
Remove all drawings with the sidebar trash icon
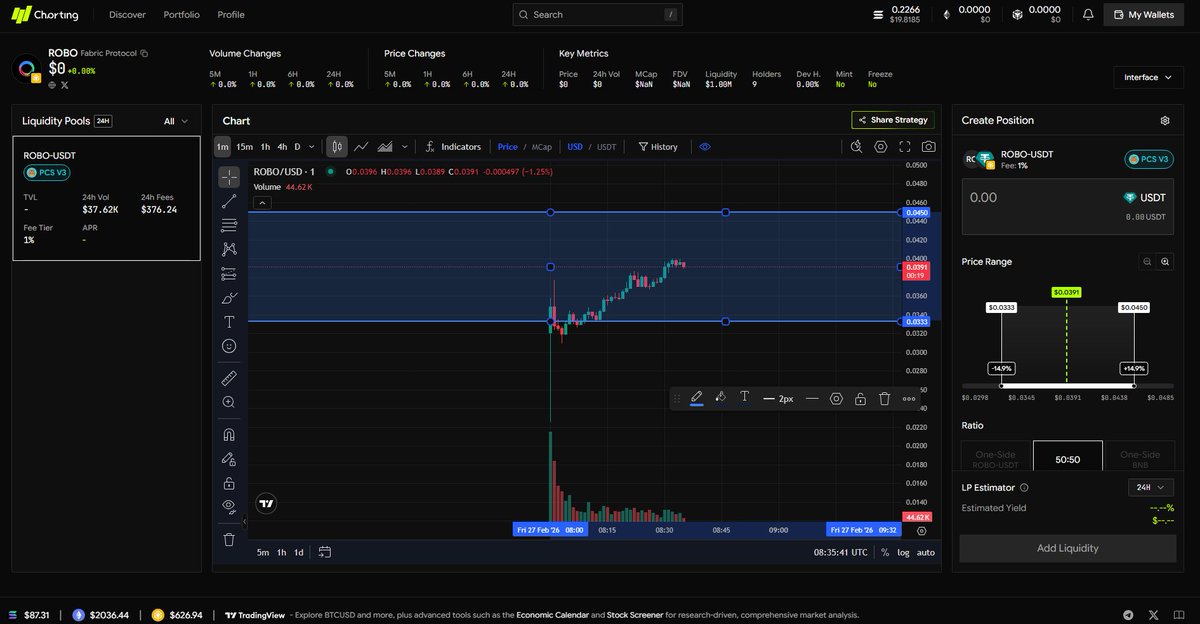tap(229, 539)
